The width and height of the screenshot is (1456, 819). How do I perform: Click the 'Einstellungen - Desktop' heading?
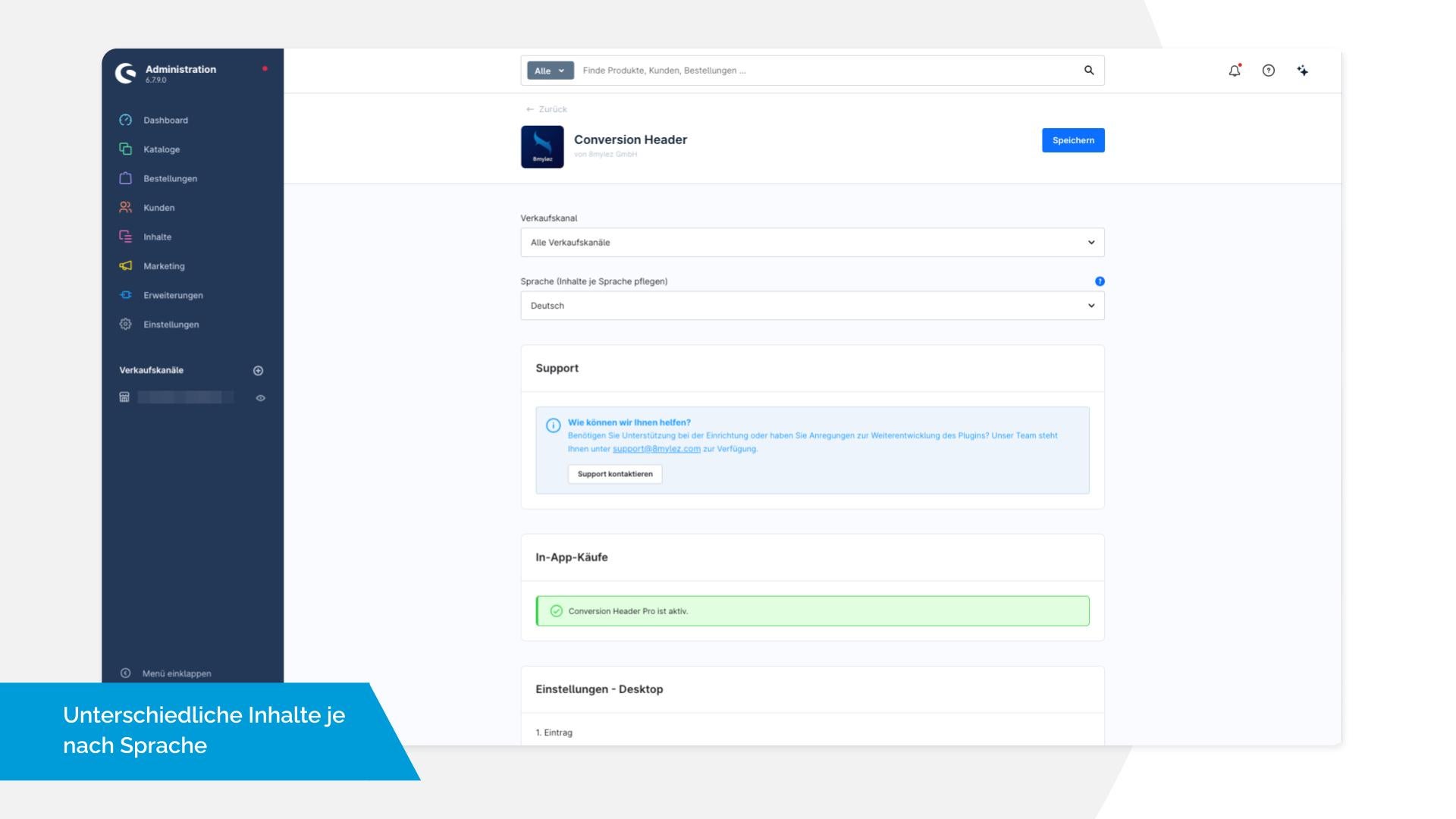(599, 689)
